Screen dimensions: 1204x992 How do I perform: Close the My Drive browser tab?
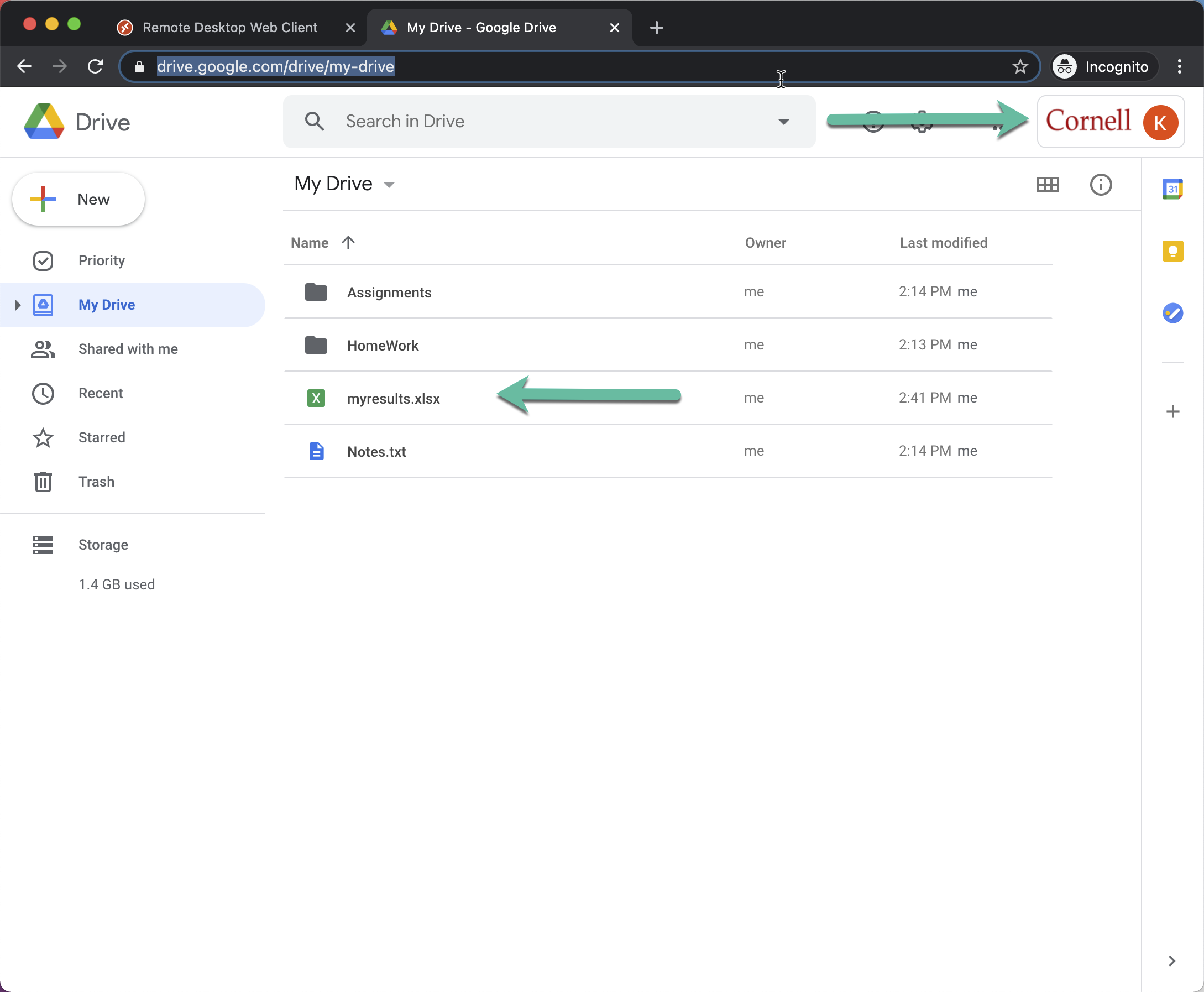pos(615,28)
